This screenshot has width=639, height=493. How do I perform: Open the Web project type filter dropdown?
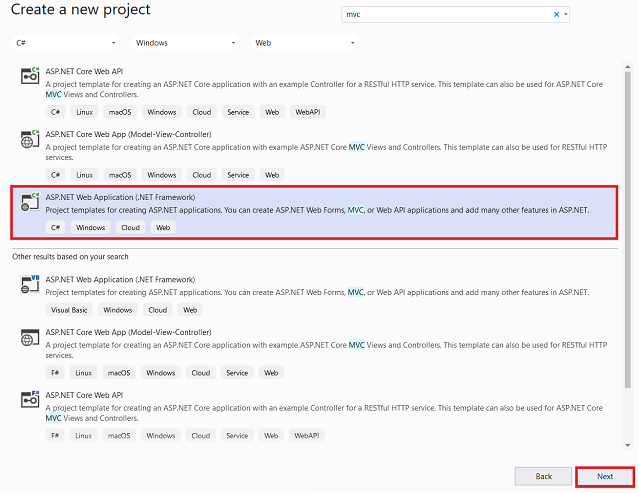point(304,43)
